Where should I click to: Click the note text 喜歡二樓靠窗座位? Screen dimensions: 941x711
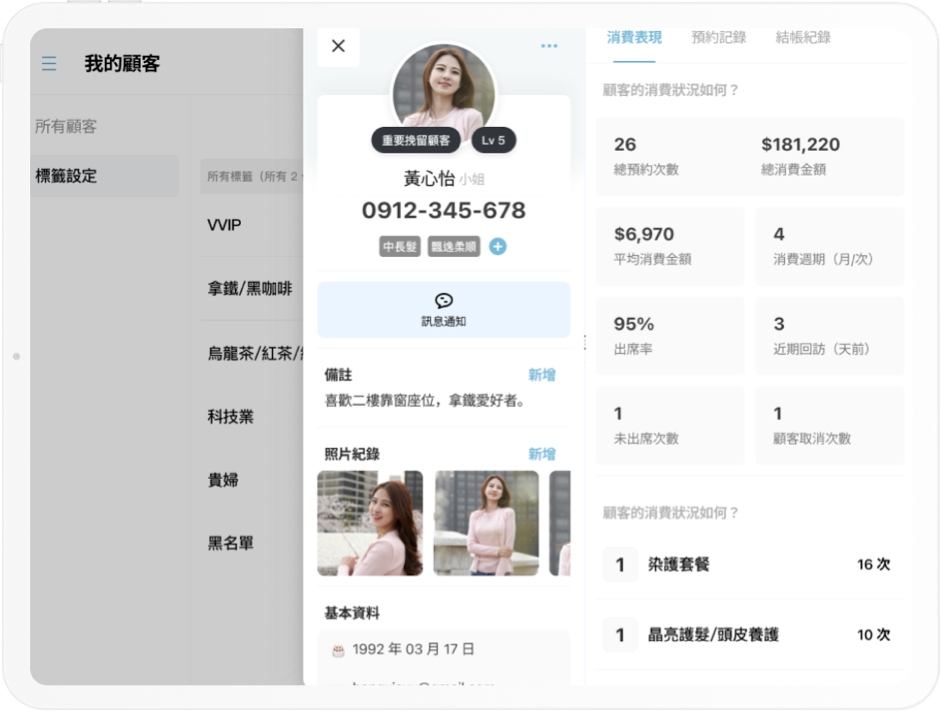pos(382,400)
